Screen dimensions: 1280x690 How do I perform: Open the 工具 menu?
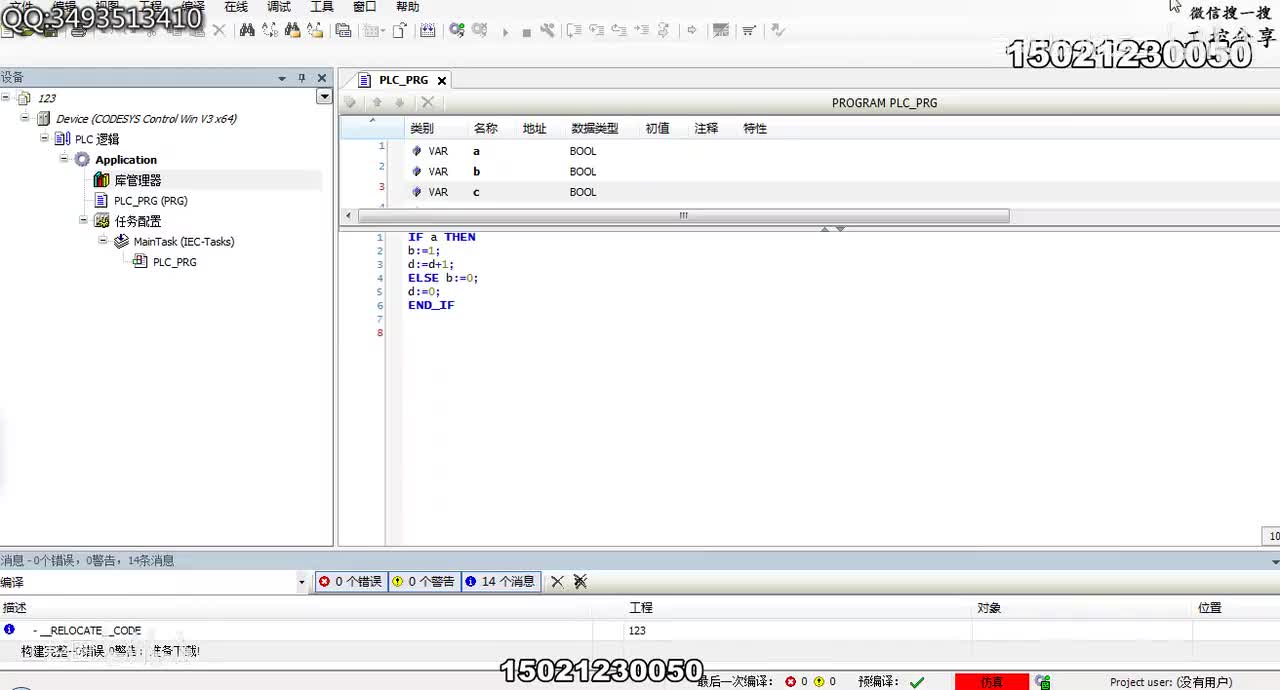point(322,6)
